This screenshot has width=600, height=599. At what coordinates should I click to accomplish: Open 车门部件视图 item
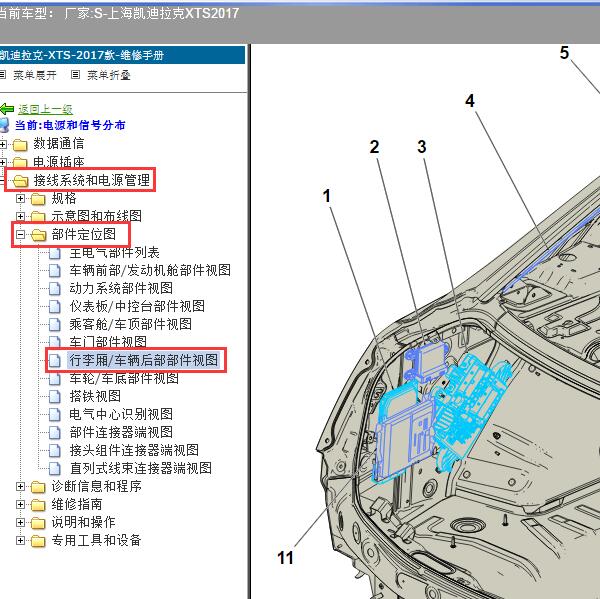click(x=108, y=342)
